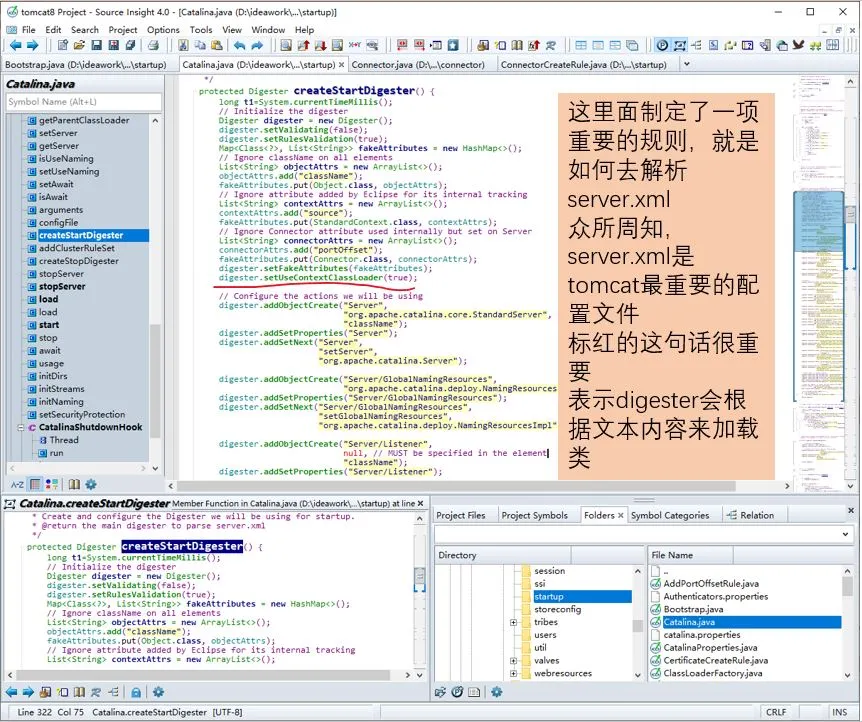Image resolution: width=862 pixels, height=722 pixels.
Task: Select addClusterRuleSet in symbol list
Action: point(76,248)
